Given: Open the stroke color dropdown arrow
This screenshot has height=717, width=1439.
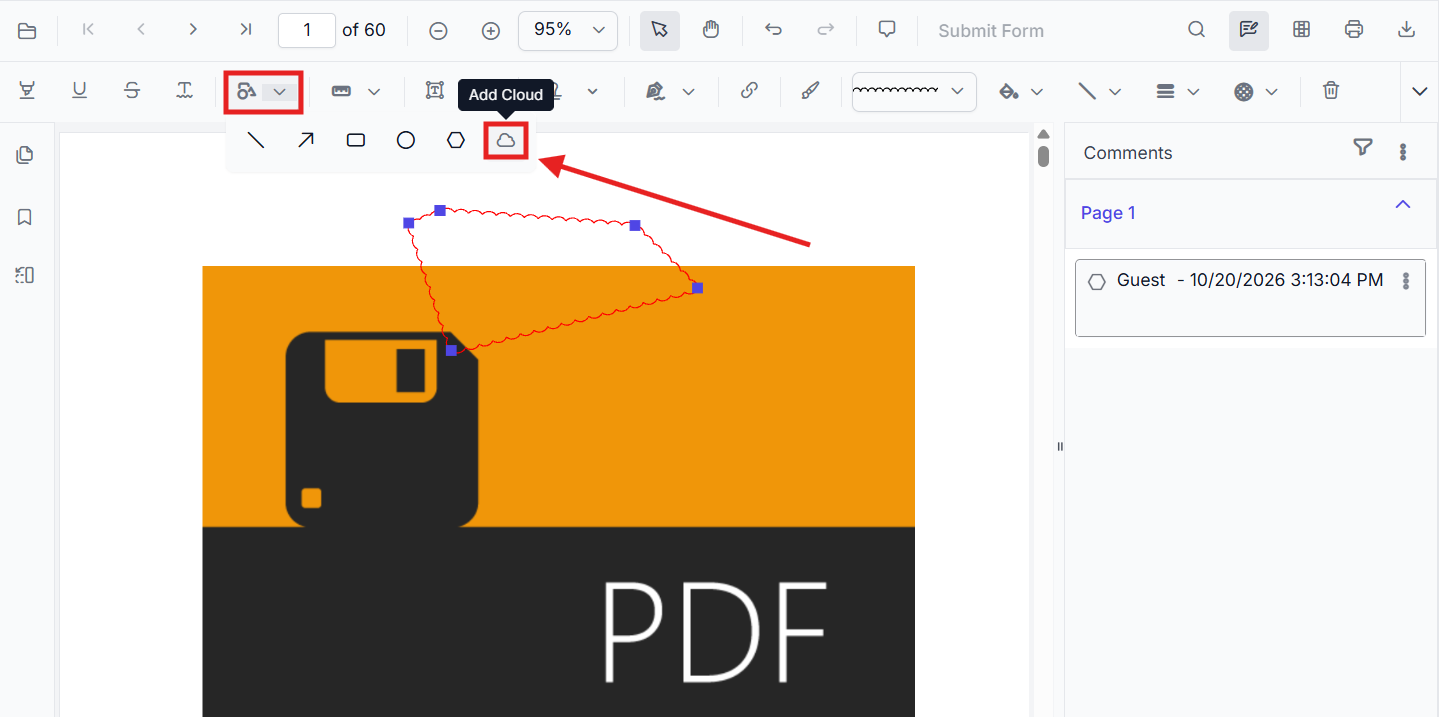Looking at the screenshot, I should tap(1115, 92).
